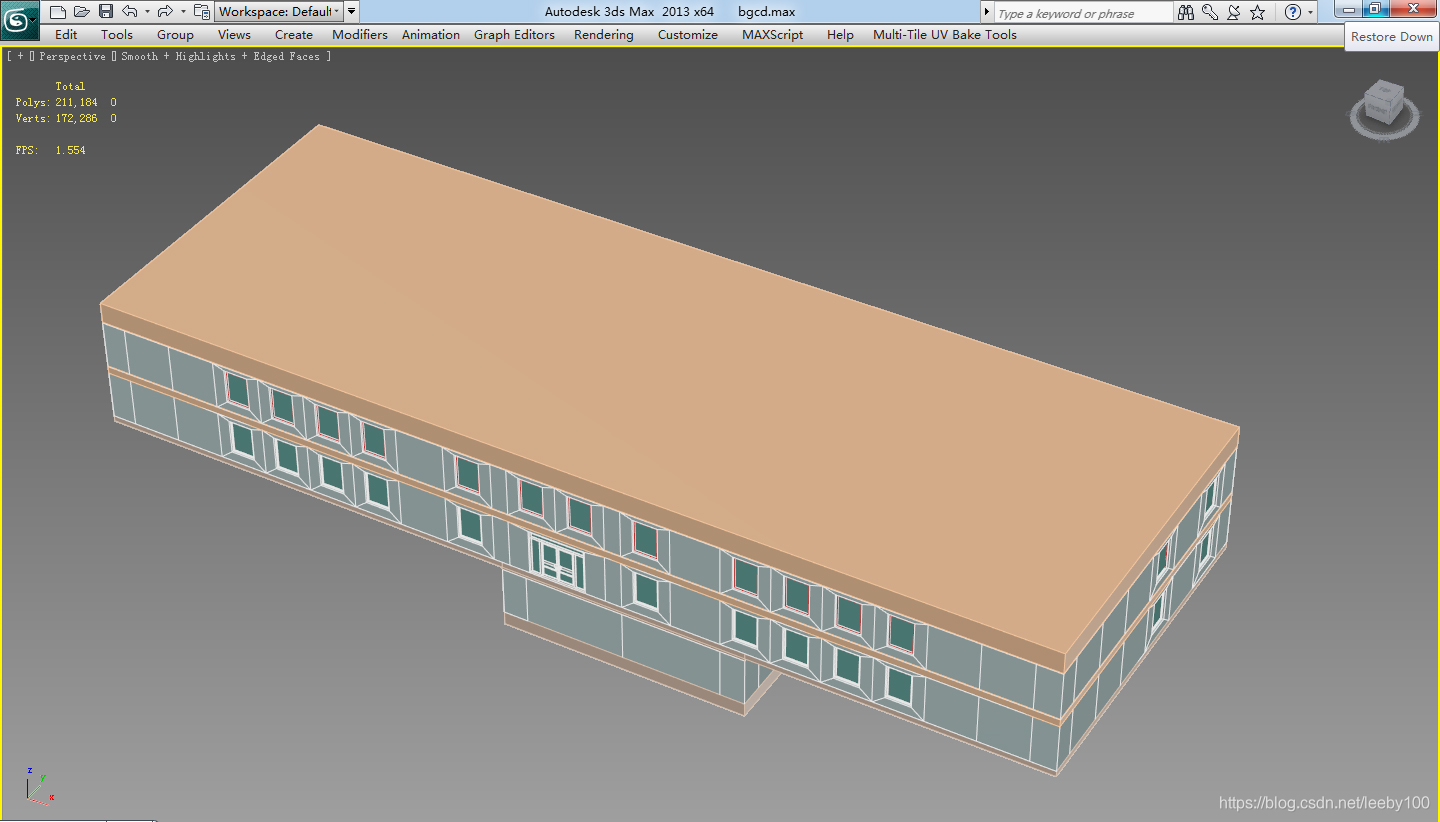Open the Customize menu
This screenshot has width=1440, height=822.
tap(688, 34)
